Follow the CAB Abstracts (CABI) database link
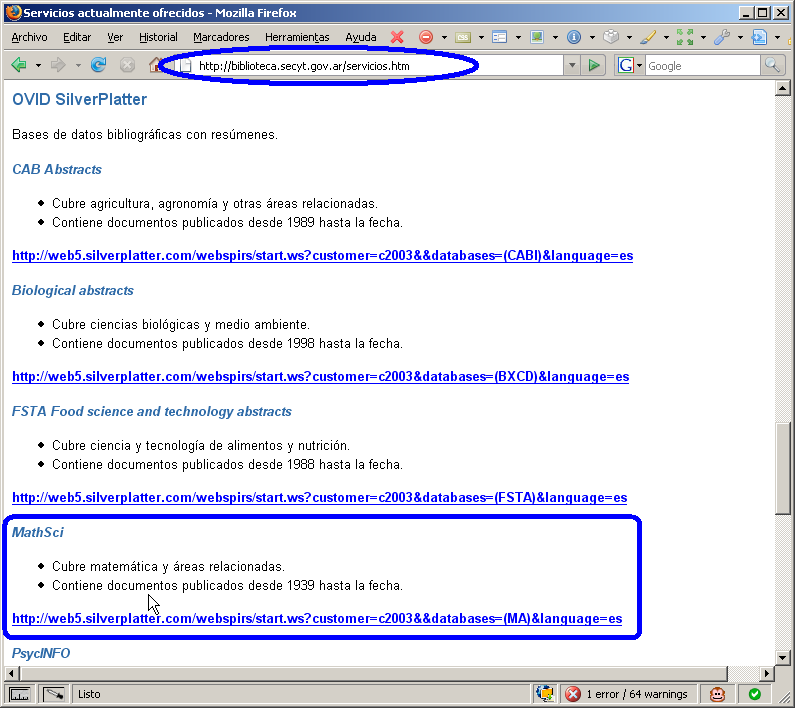 322,256
